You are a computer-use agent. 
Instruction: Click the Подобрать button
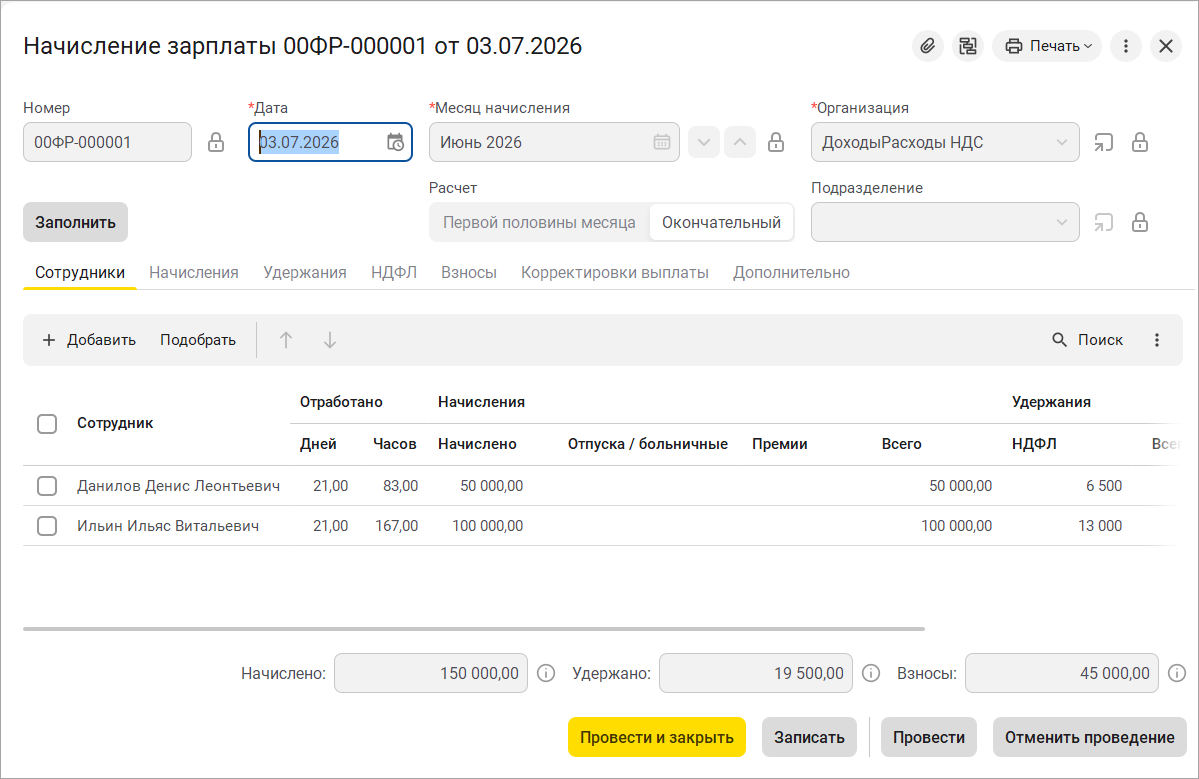click(198, 340)
